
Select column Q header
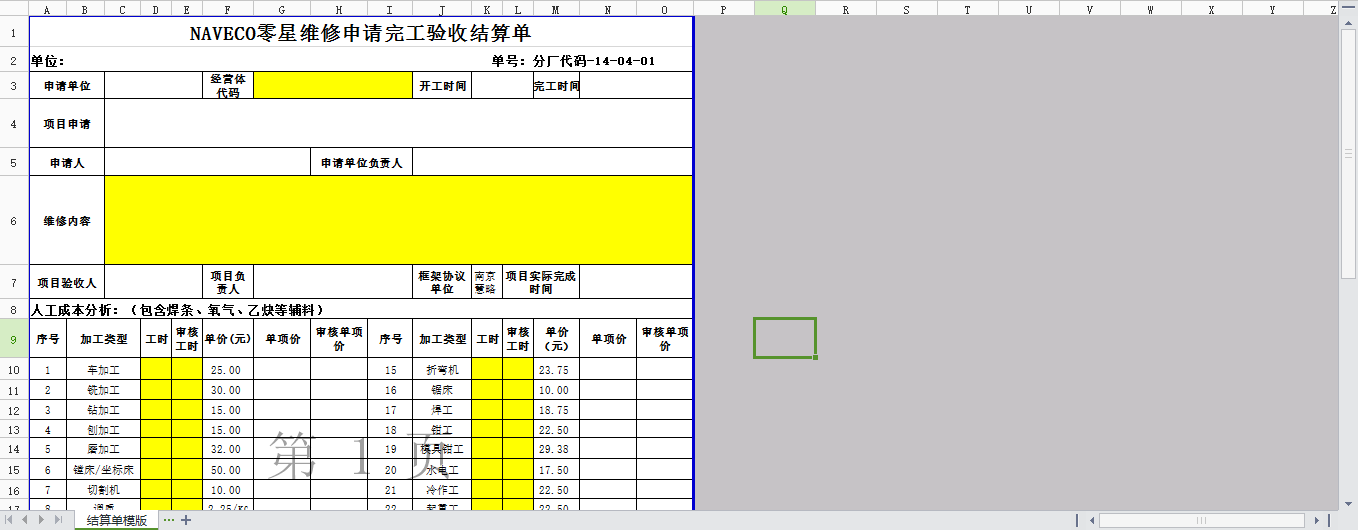click(x=784, y=8)
